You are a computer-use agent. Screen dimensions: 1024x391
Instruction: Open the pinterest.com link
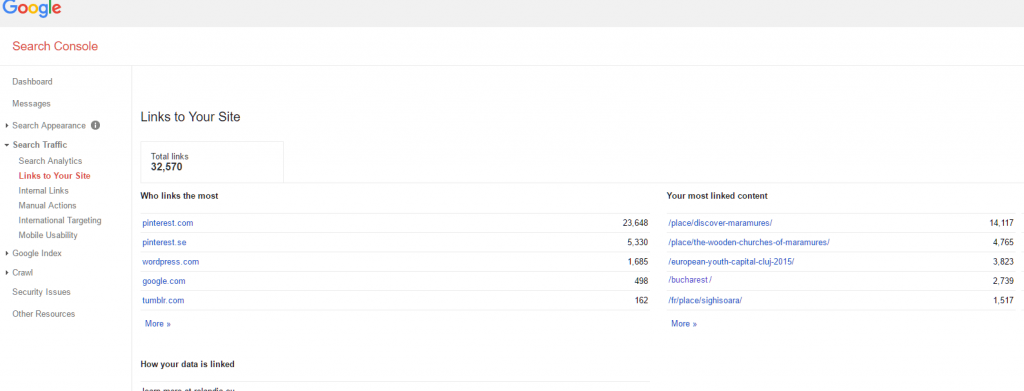click(168, 223)
